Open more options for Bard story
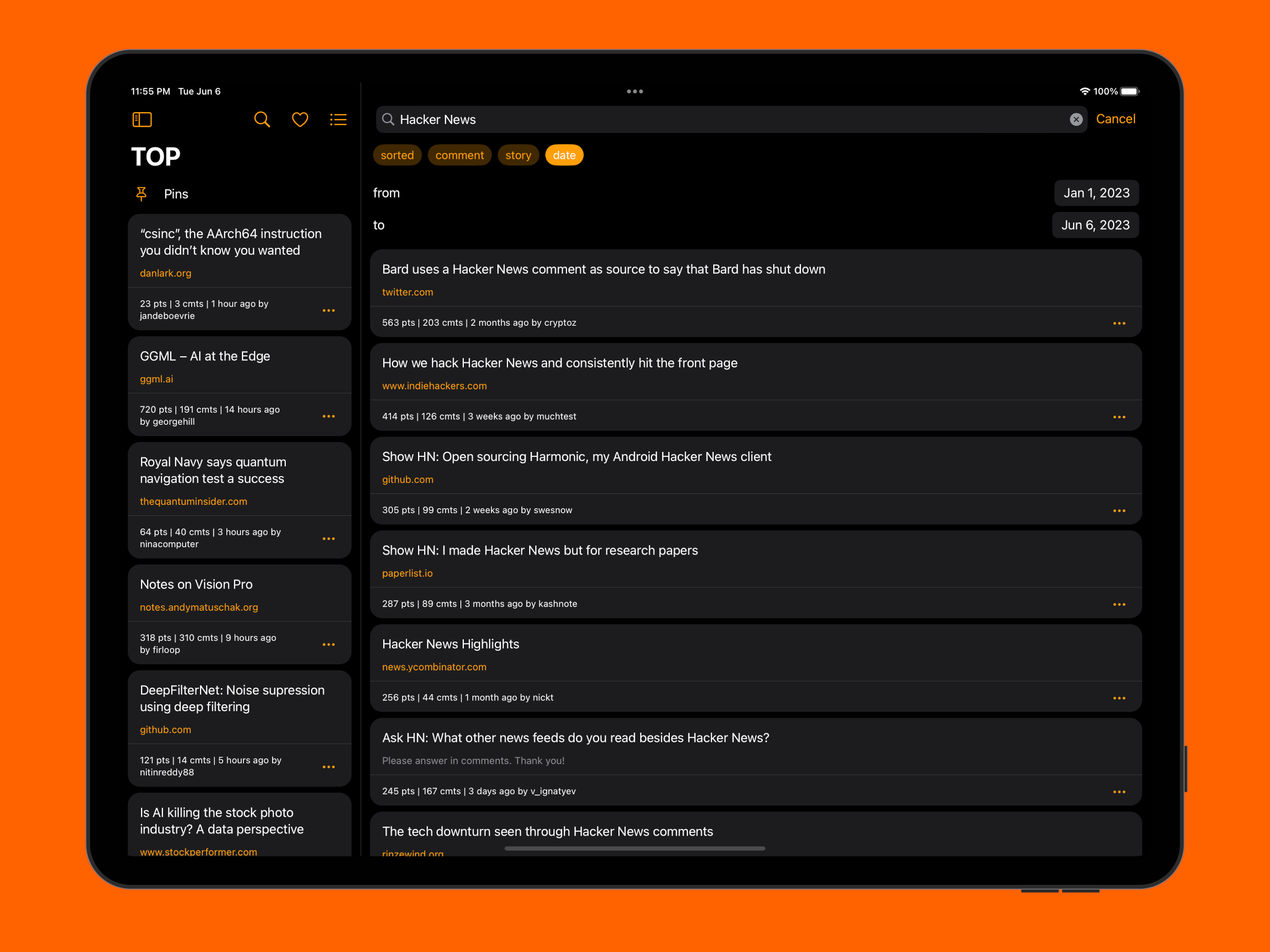This screenshot has width=1270, height=952. [1118, 323]
